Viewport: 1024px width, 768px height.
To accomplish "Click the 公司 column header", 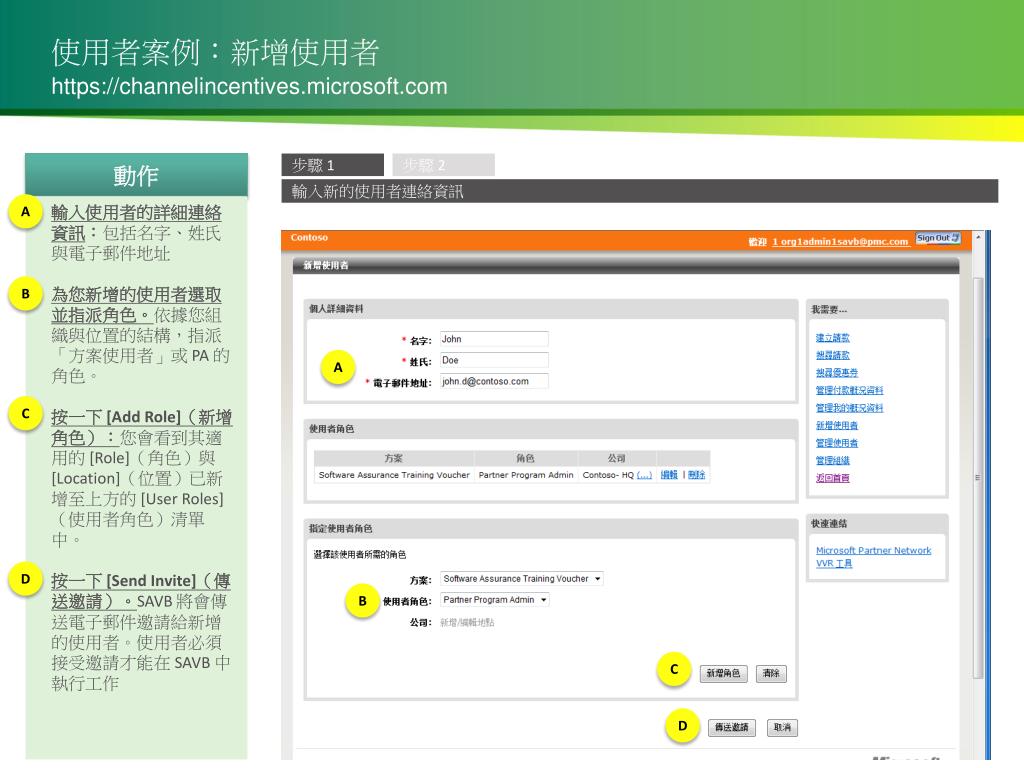I will (x=616, y=458).
